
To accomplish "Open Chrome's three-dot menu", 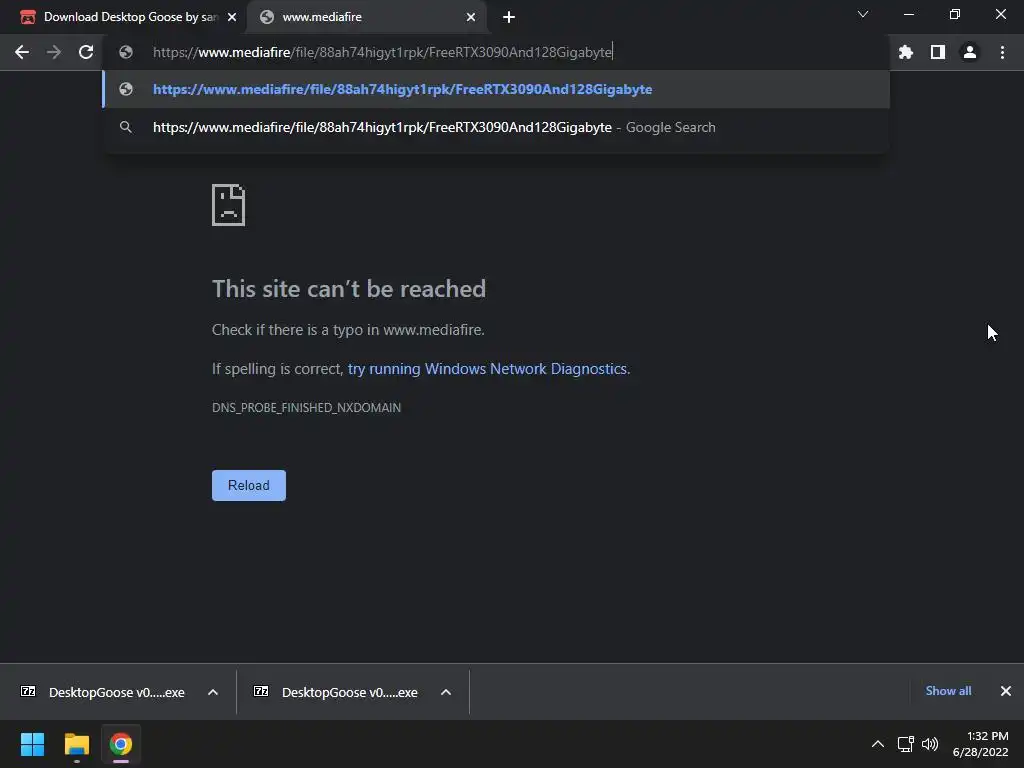I will (x=1002, y=52).
